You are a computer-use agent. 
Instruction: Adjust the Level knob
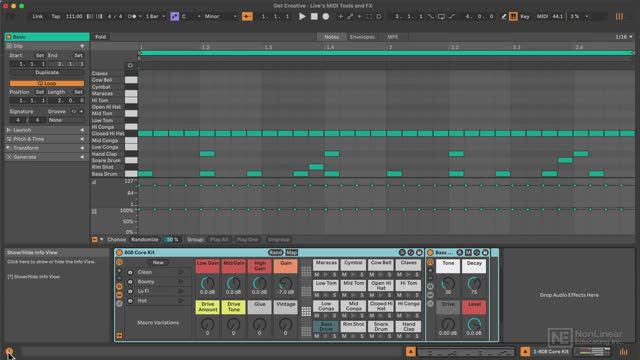474,324
